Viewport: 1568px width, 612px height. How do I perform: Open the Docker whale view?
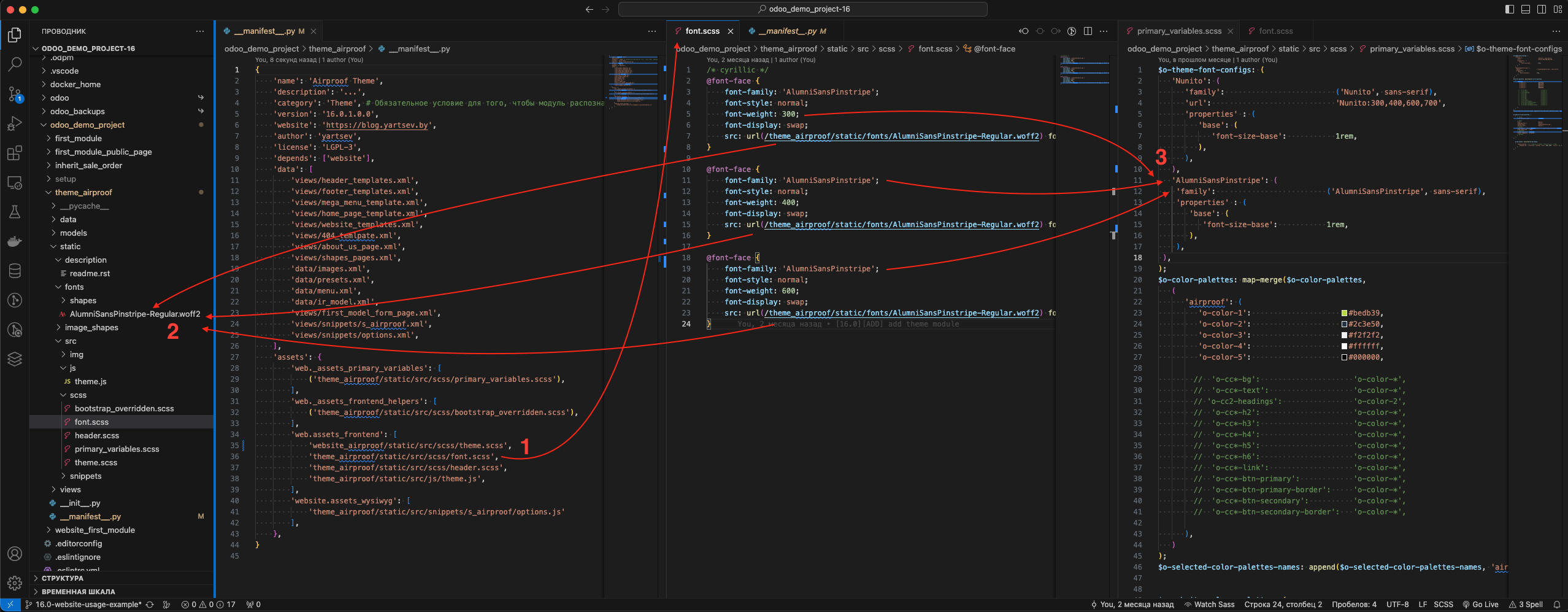[15, 241]
